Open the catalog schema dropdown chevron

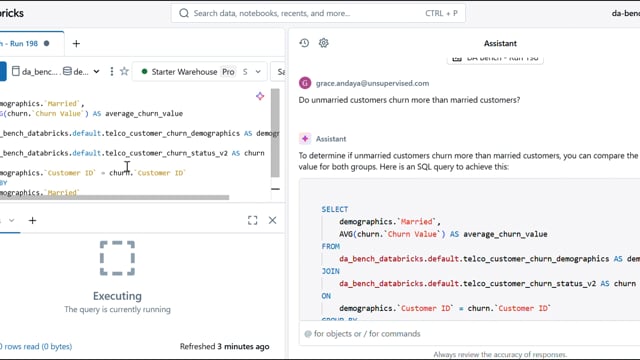[x=96, y=71]
